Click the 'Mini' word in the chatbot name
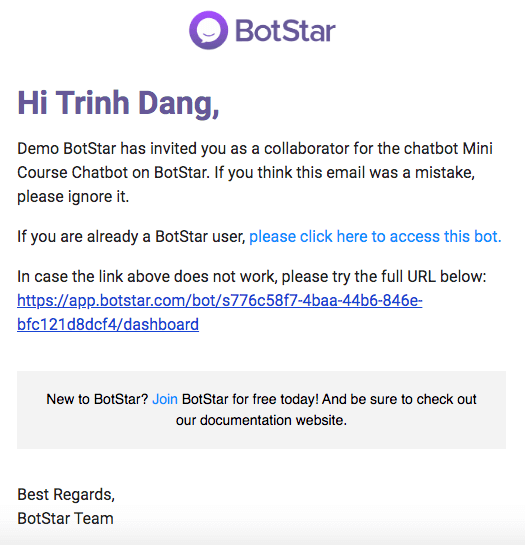 pyautogui.click(x=477, y=148)
